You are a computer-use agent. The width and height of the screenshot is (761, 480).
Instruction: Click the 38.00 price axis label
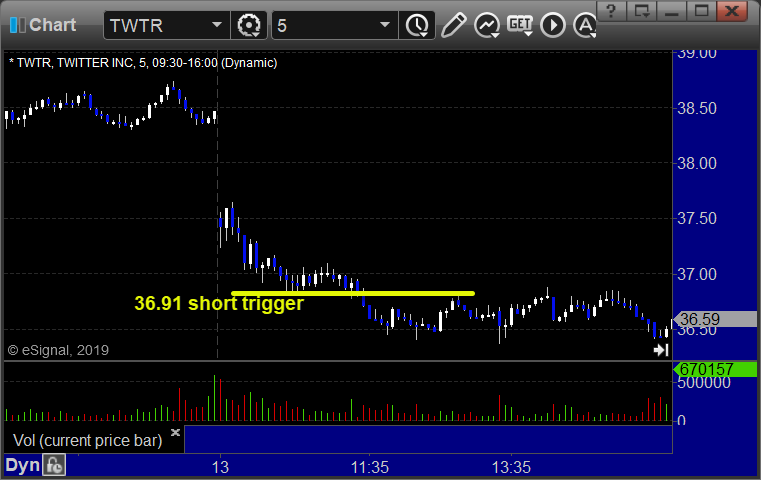[696, 164]
